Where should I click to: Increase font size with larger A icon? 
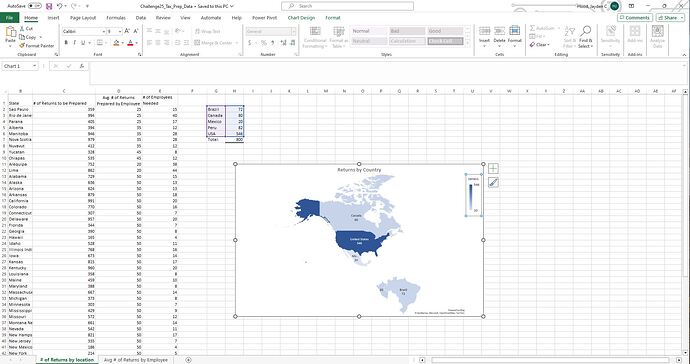[127, 31]
